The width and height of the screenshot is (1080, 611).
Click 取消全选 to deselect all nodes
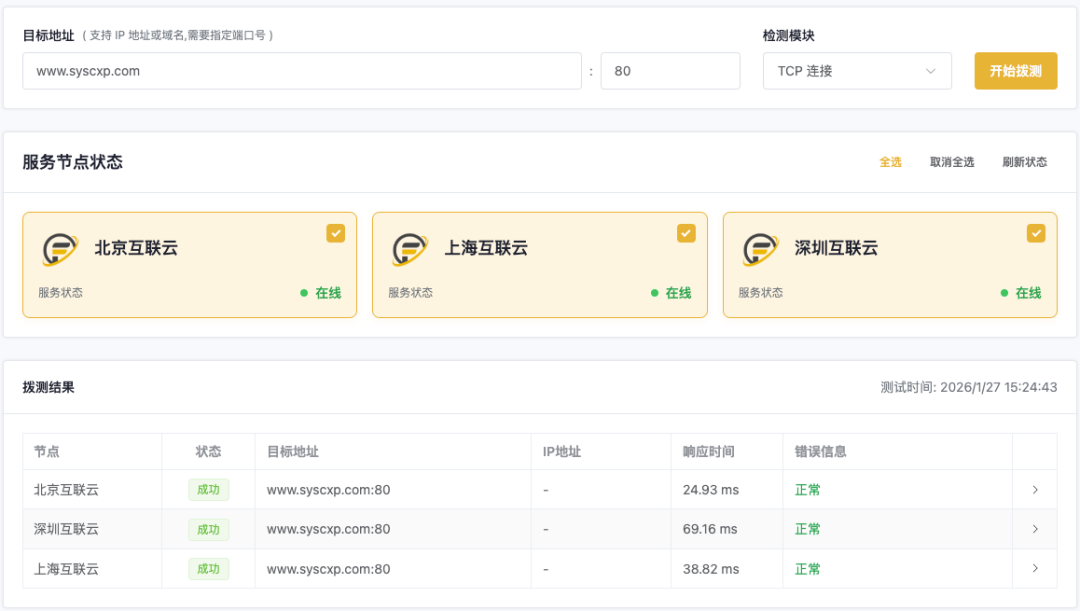tap(951, 162)
